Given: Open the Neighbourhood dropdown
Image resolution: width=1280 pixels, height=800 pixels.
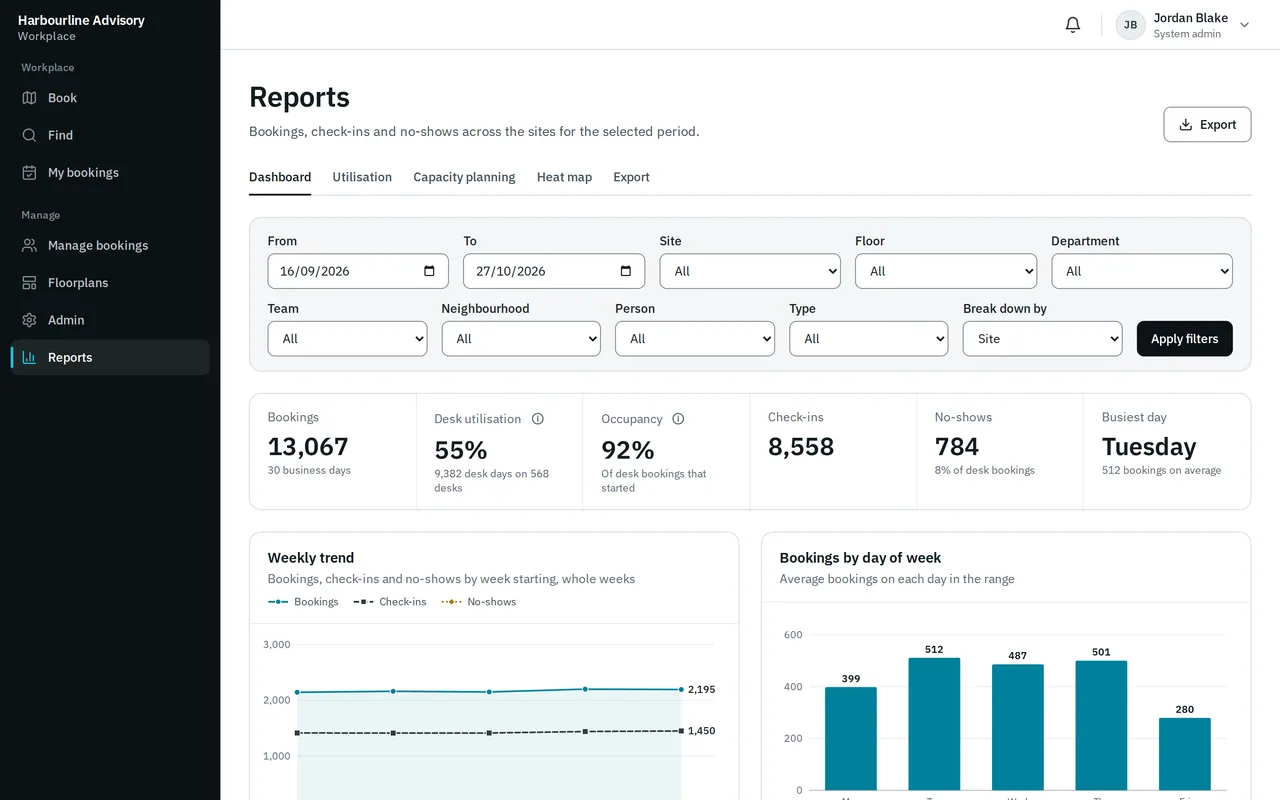Looking at the screenshot, I should (x=521, y=339).
